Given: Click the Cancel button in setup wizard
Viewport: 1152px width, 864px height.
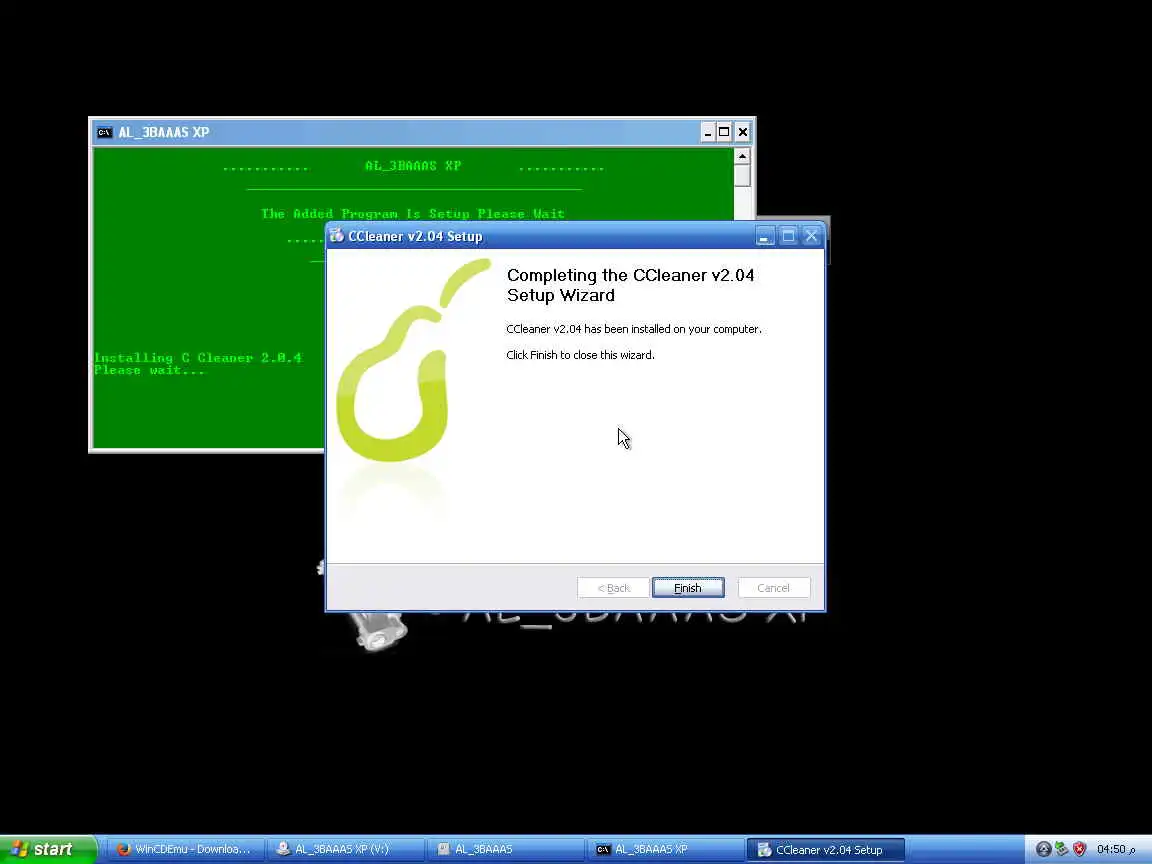Looking at the screenshot, I should (774, 588).
